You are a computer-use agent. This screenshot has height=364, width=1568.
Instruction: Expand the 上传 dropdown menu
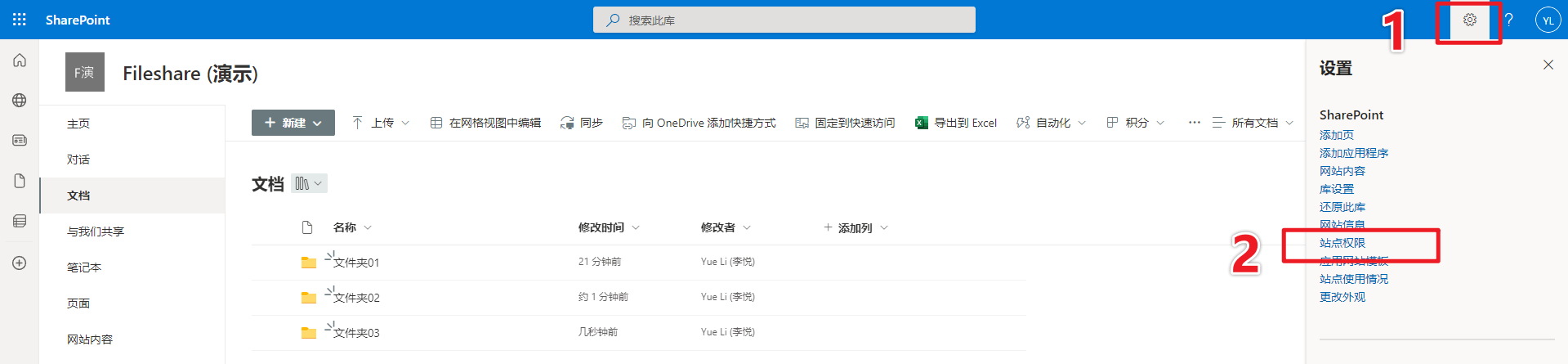click(x=381, y=123)
